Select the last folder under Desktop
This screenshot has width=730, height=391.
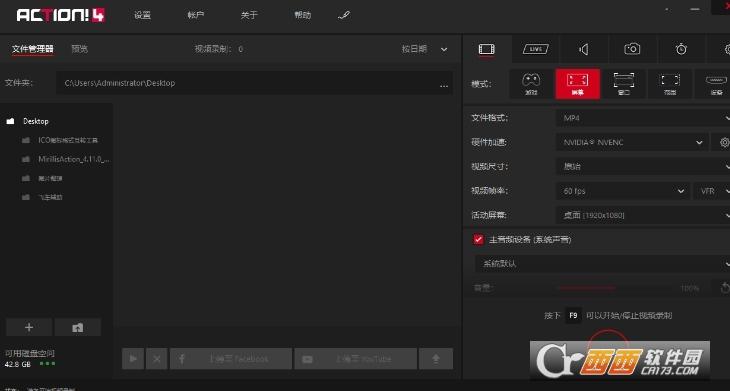click(50, 197)
